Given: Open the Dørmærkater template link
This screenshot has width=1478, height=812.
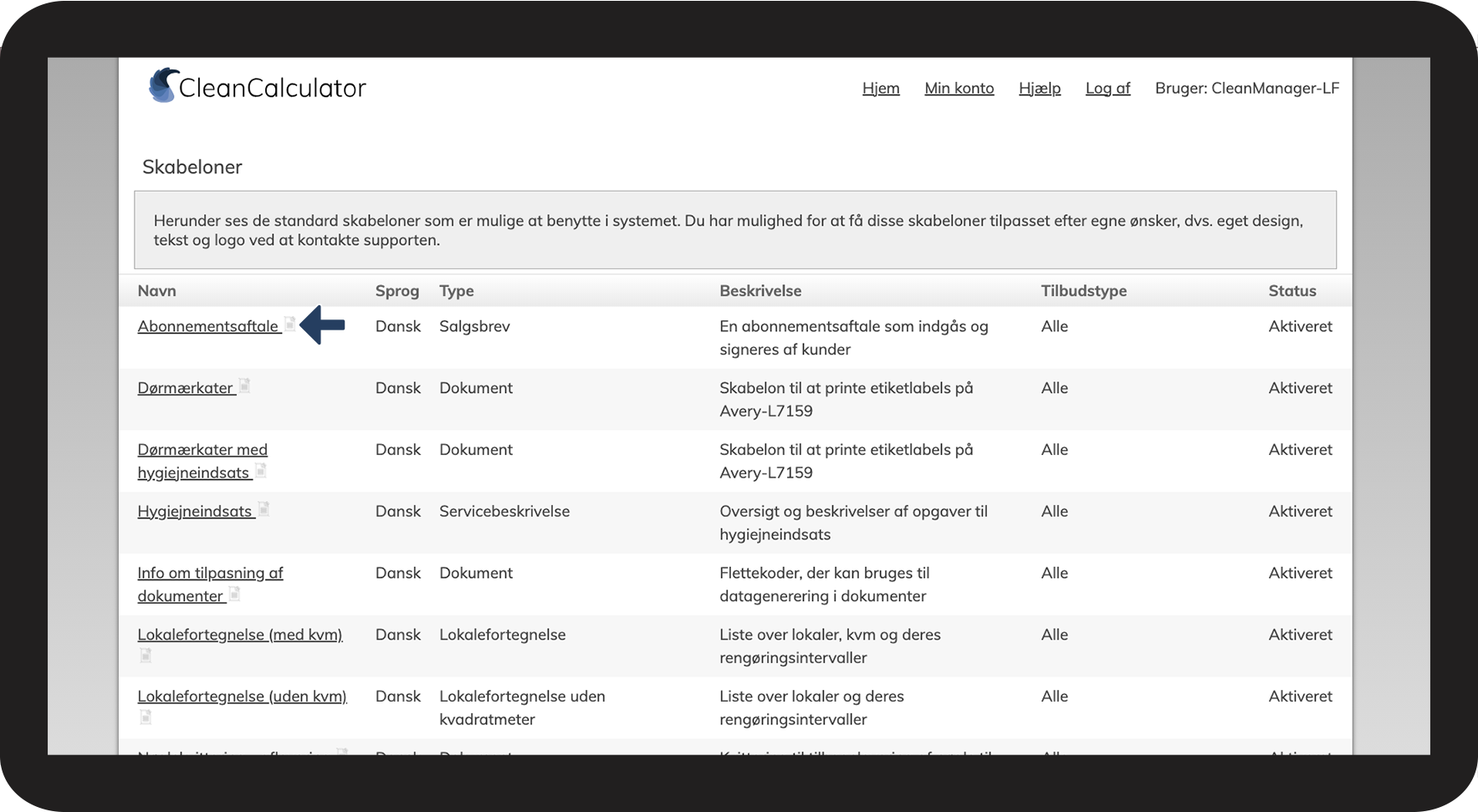Looking at the screenshot, I should (185, 388).
